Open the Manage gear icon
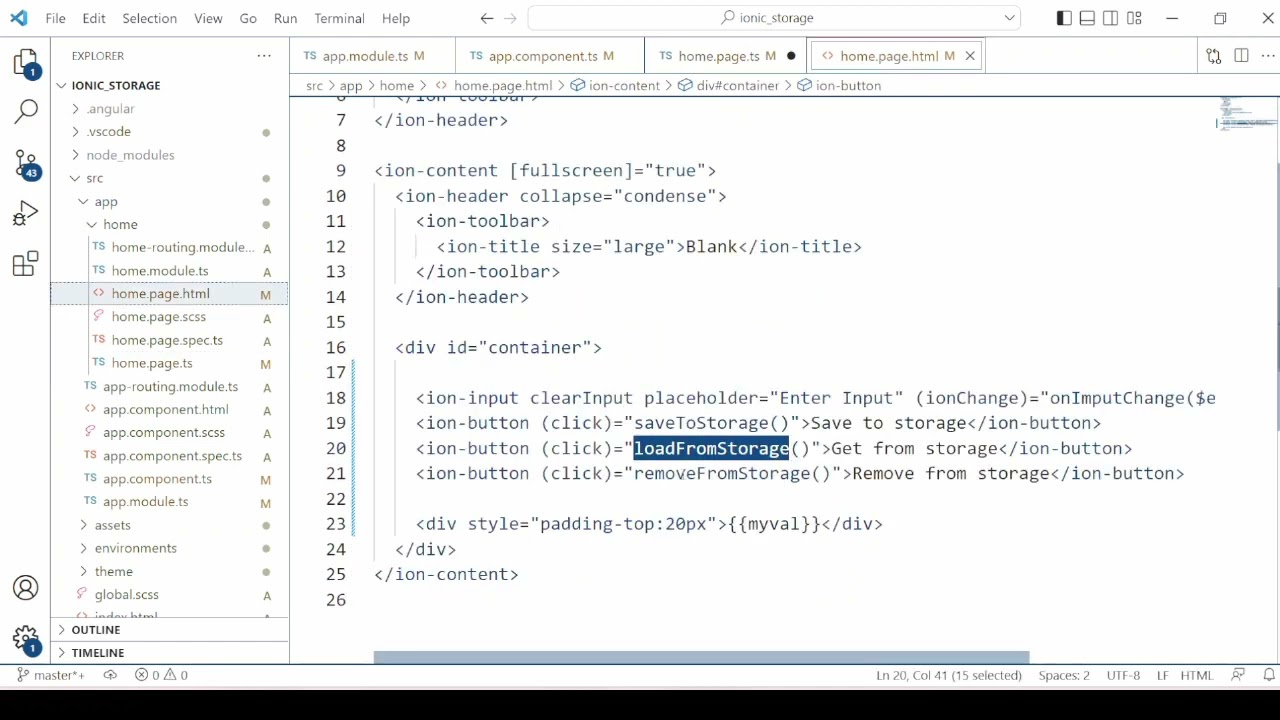 coord(26,639)
